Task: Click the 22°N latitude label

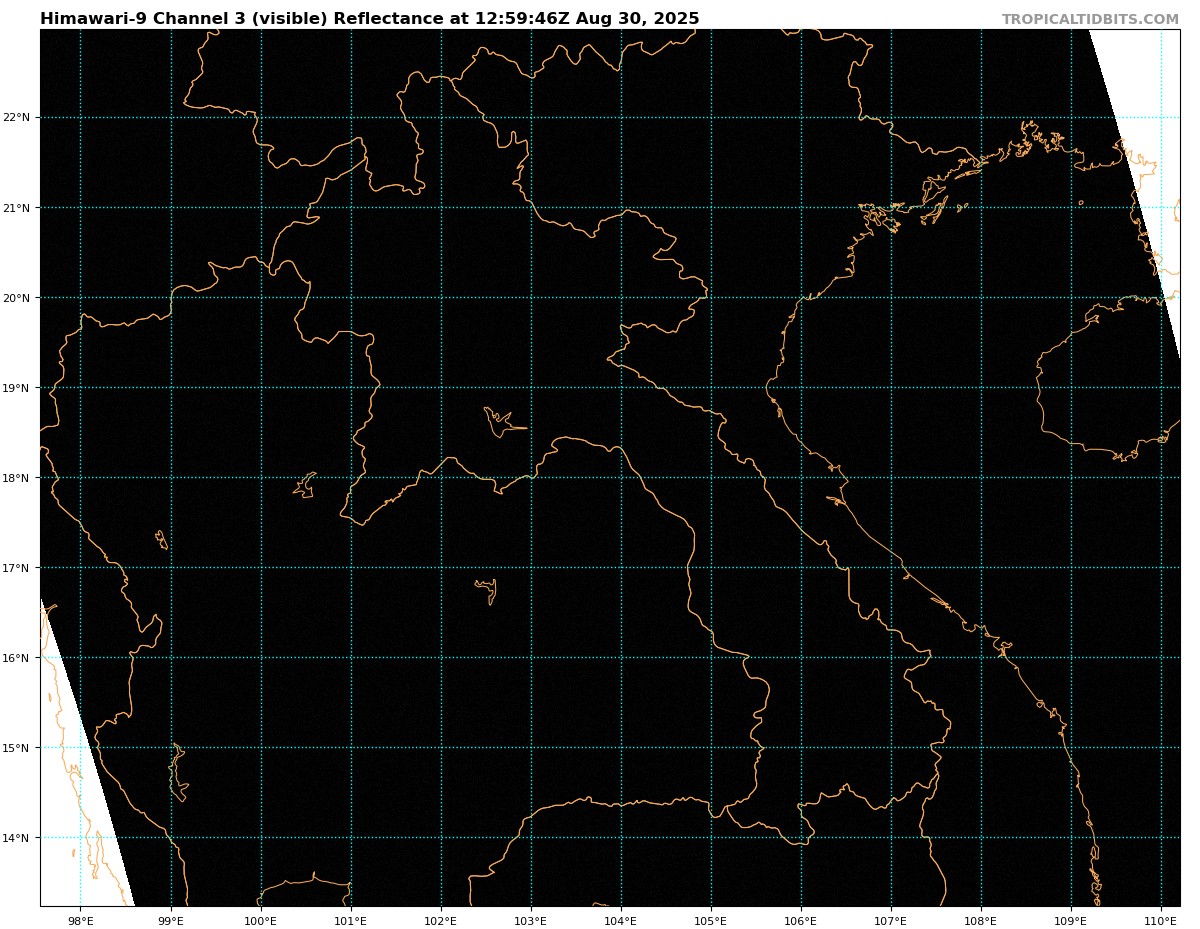Action: coord(17,118)
